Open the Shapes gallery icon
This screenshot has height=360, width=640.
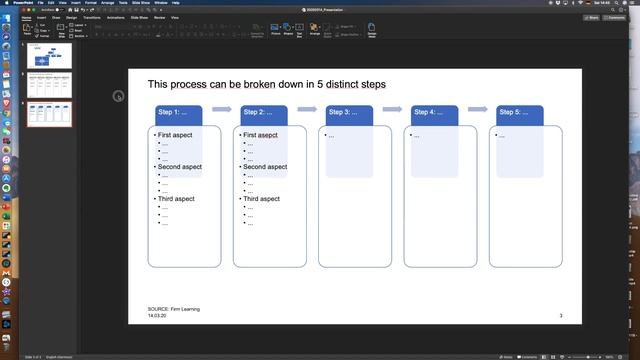click(287, 27)
